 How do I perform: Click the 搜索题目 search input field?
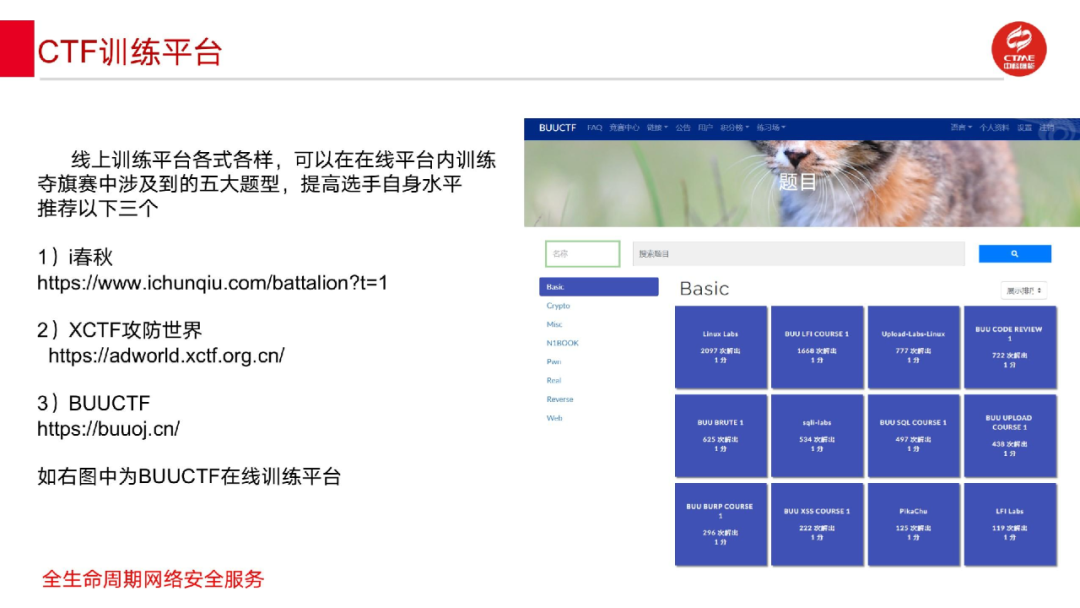tap(798, 254)
